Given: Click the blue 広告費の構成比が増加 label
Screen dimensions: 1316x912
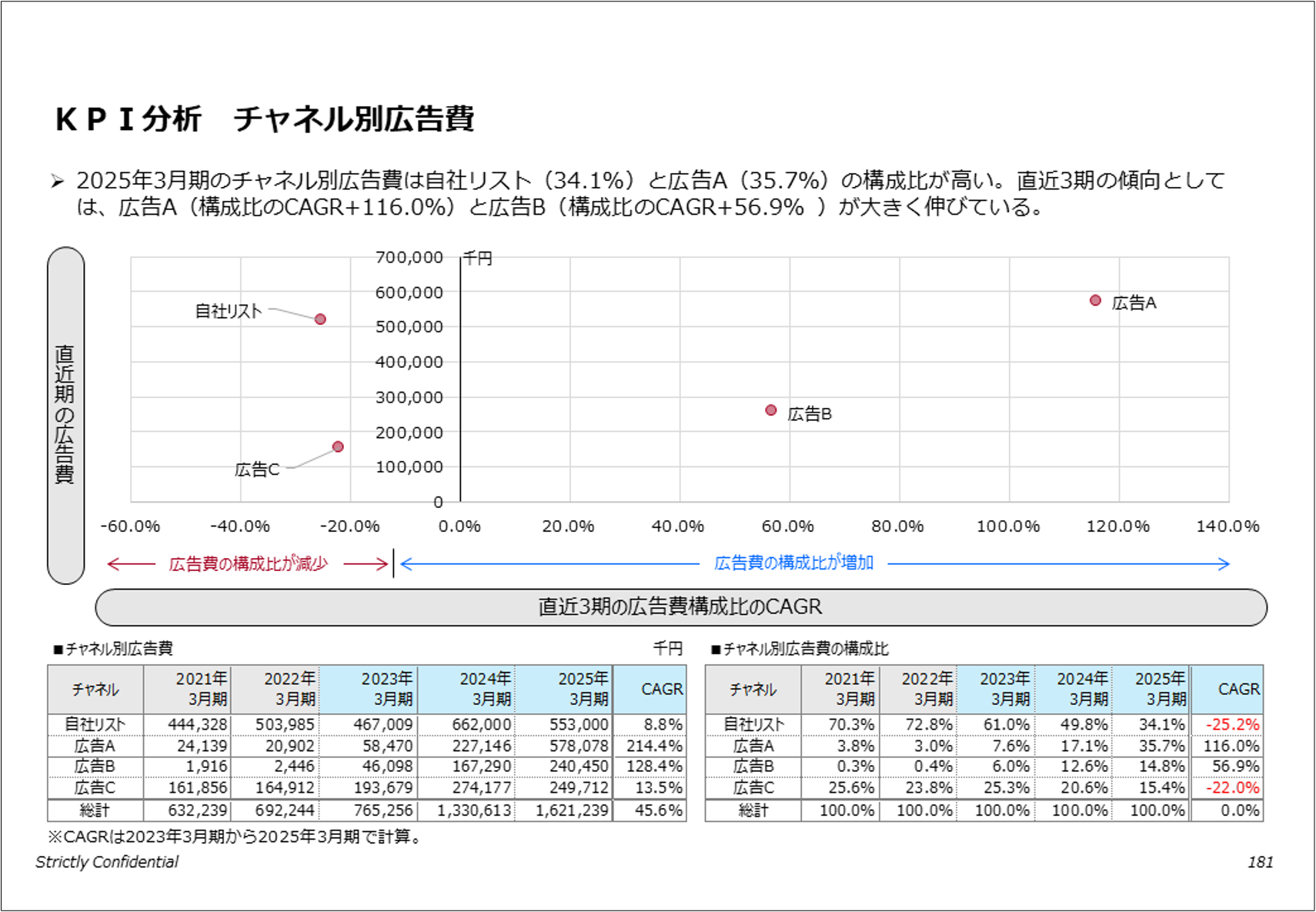Looking at the screenshot, I should pos(793,563).
